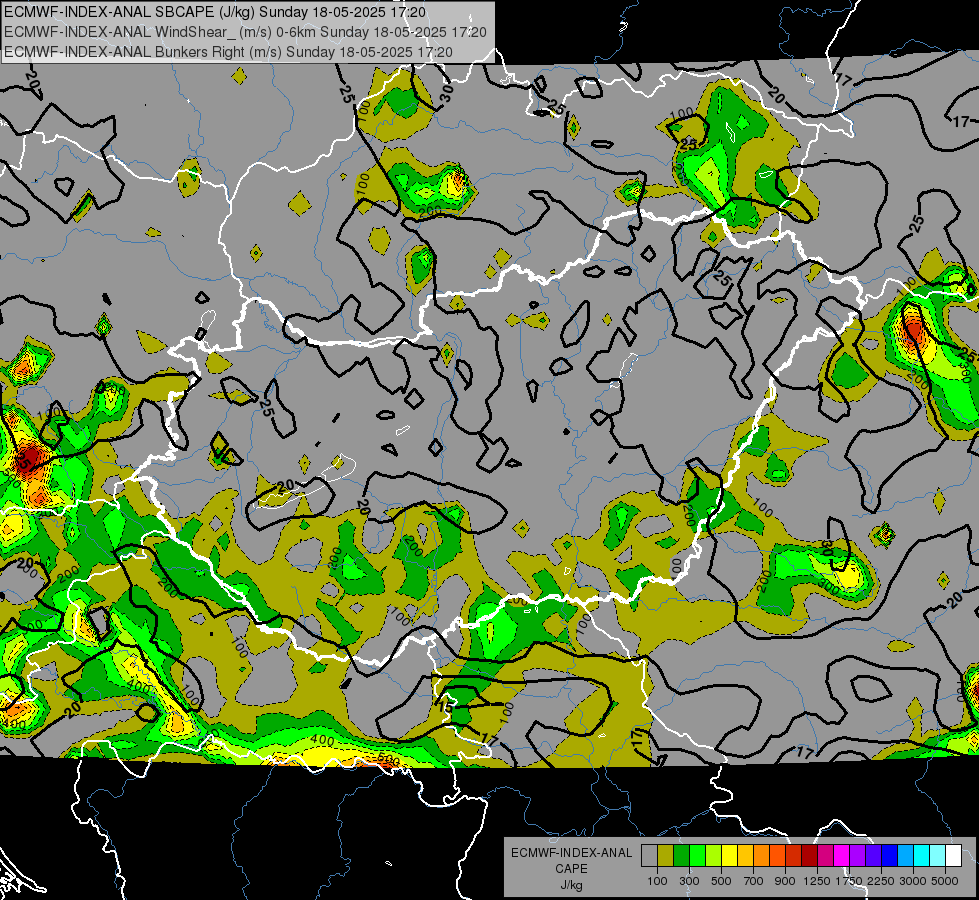Select the 1250 legend scale value
Image resolution: width=979 pixels, height=900 pixels.
[817, 881]
